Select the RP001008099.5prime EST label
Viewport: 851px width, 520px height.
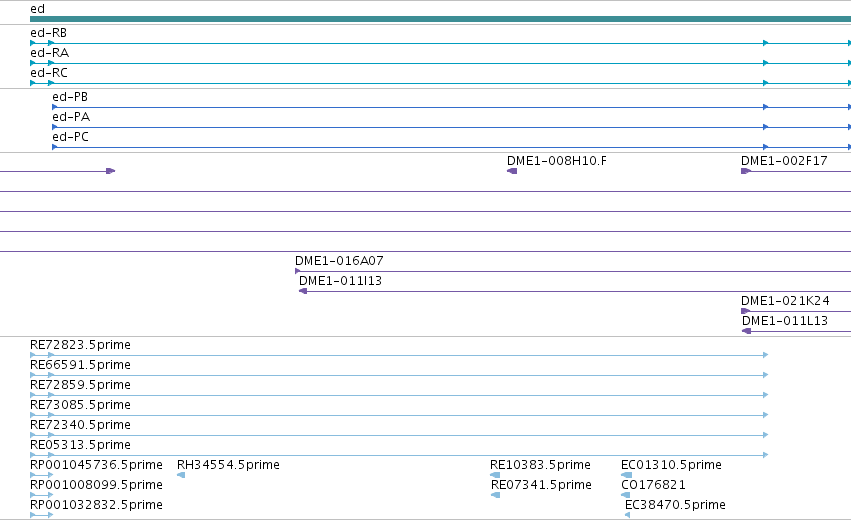click(96, 485)
